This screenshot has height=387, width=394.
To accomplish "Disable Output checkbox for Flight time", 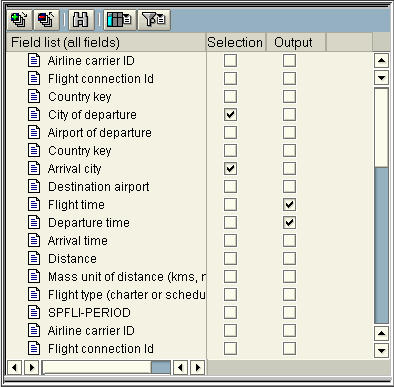I will pyautogui.click(x=289, y=204).
